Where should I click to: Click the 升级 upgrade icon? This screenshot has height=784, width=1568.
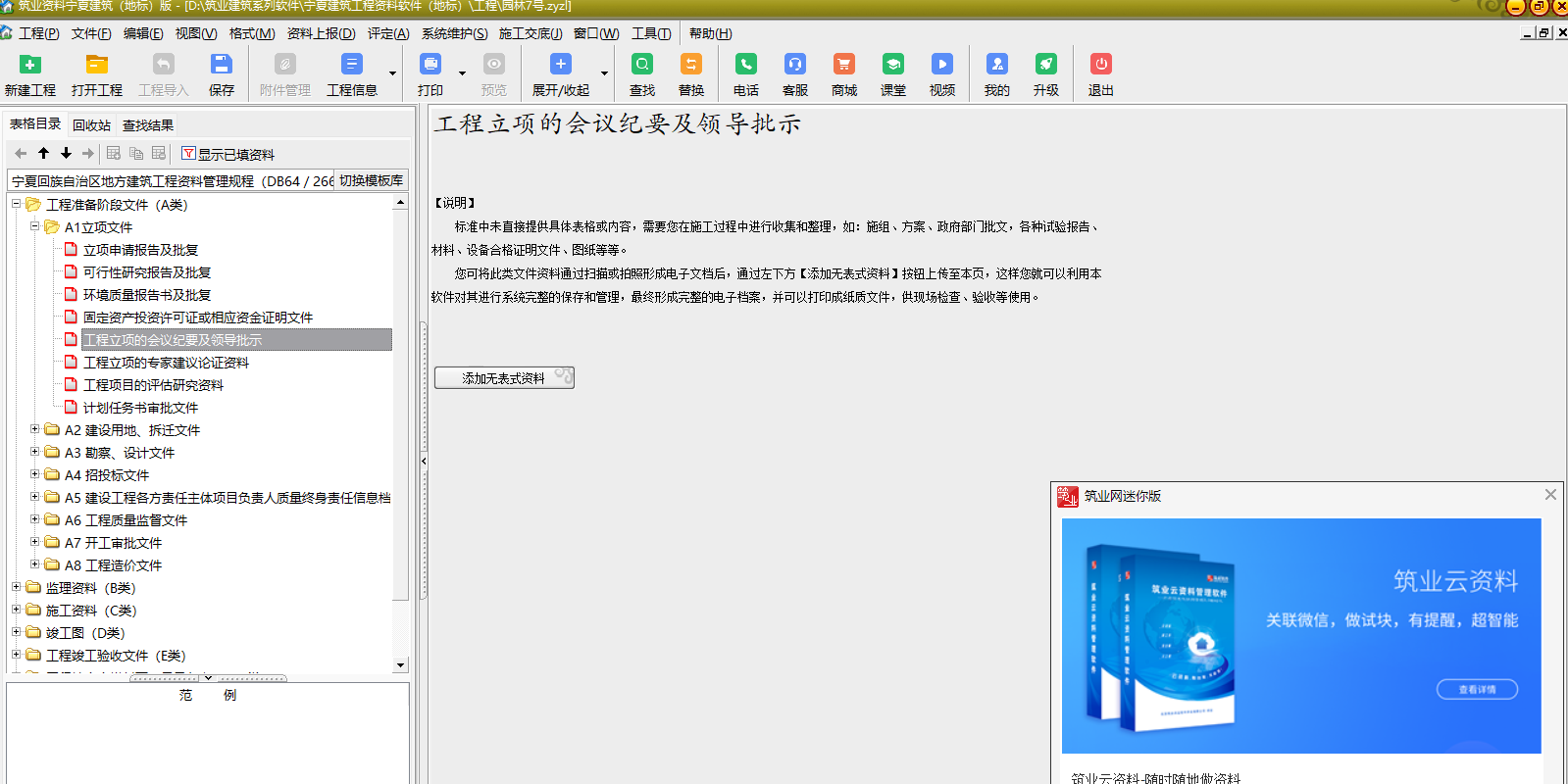coord(1045,66)
